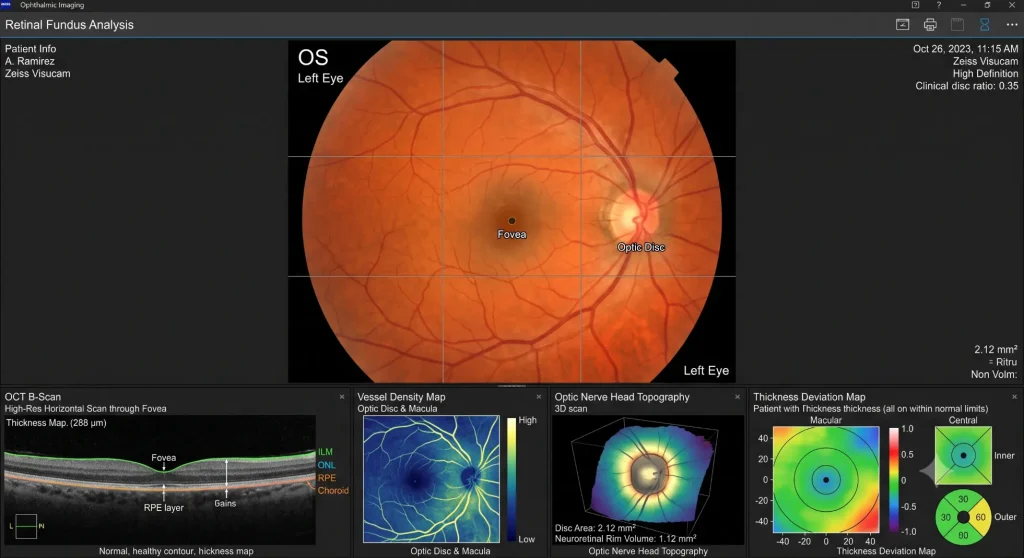Open the three-dot more options menu
1024x558 pixels.
coord(1012,25)
